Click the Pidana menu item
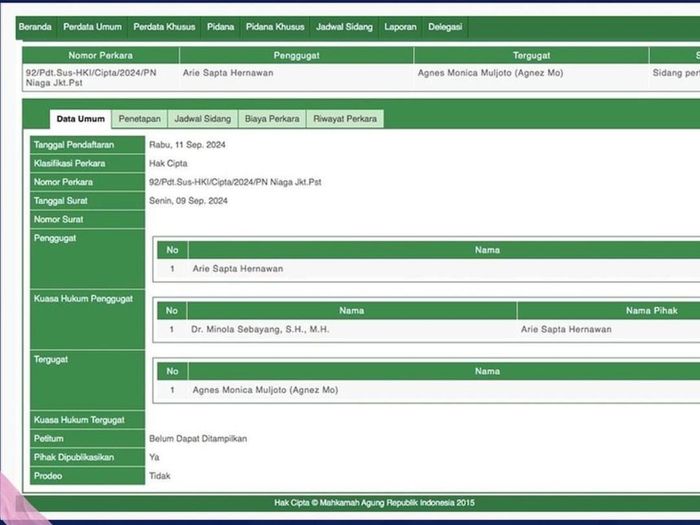 point(221,27)
